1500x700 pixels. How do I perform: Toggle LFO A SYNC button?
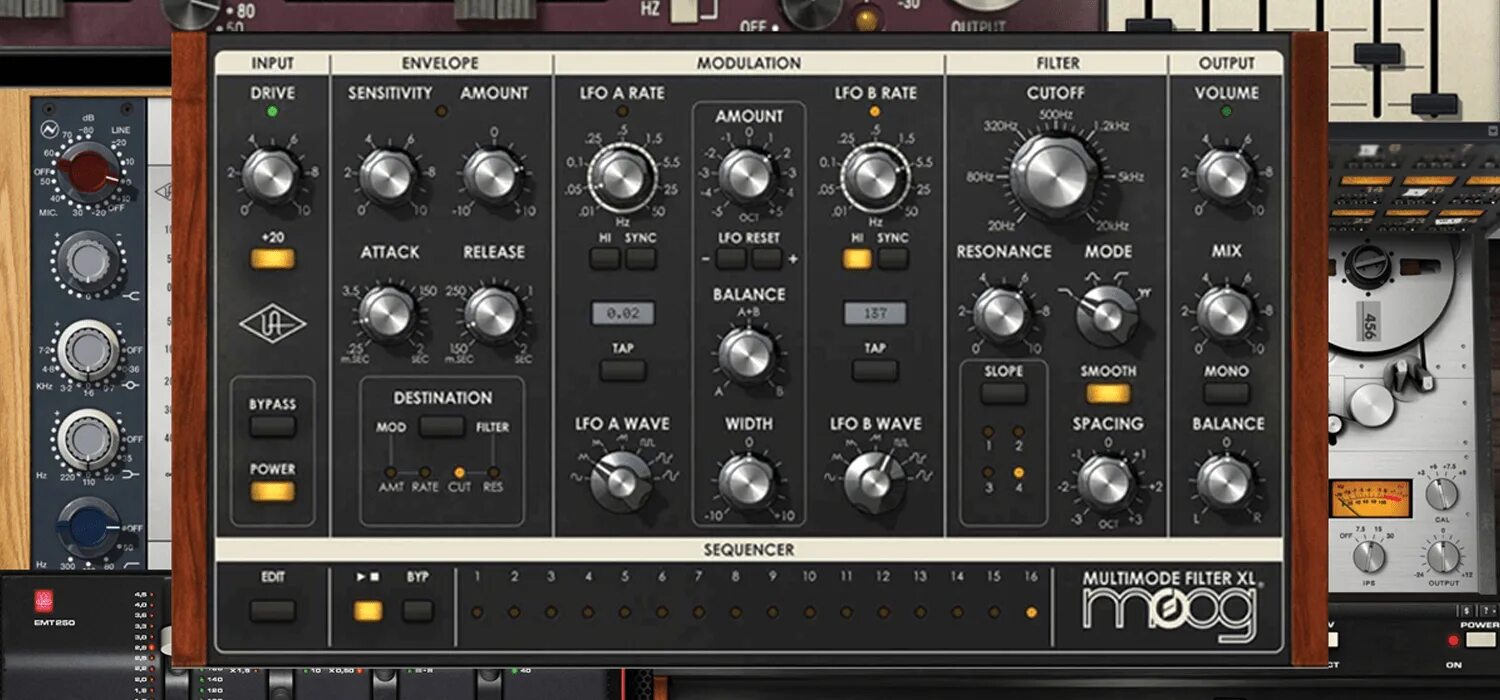[x=641, y=259]
